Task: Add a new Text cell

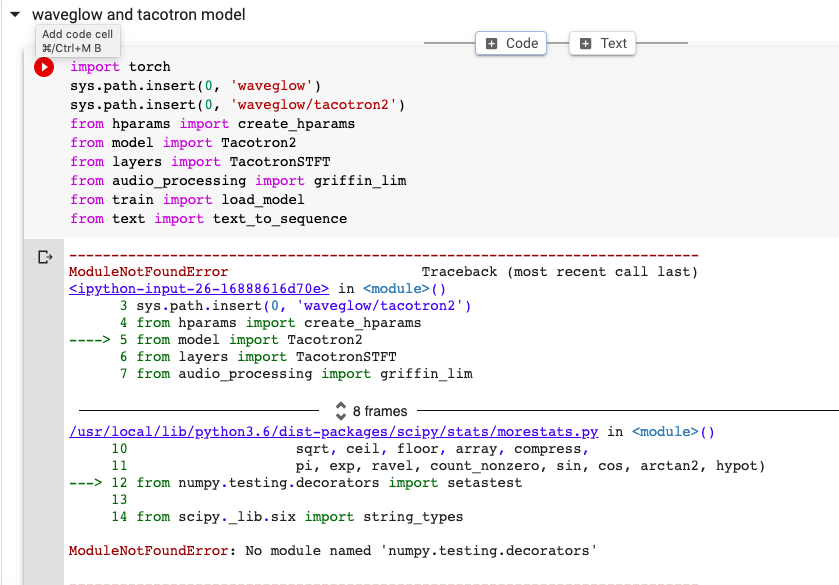Action: point(601,43)
